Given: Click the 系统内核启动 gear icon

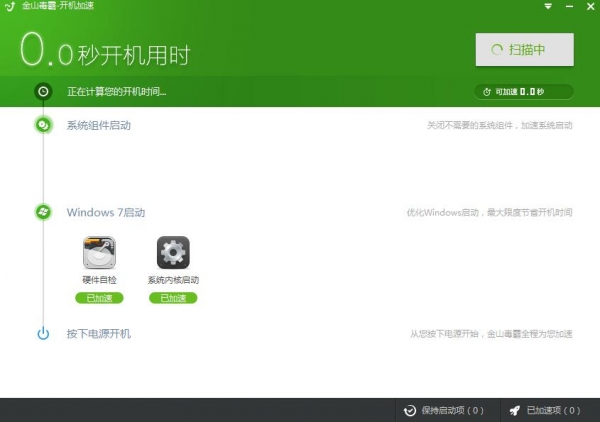Looking at the screenshot, I should (x=173, y=253).
